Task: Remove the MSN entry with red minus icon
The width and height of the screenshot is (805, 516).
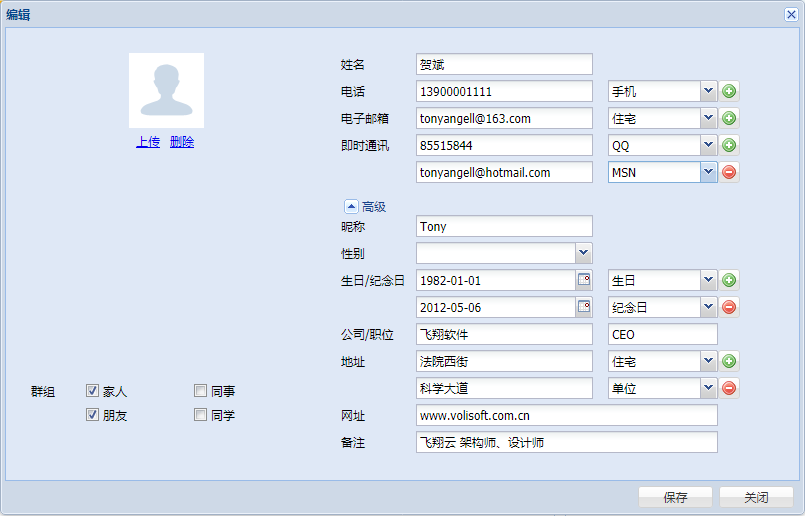Action: point(729,172)
